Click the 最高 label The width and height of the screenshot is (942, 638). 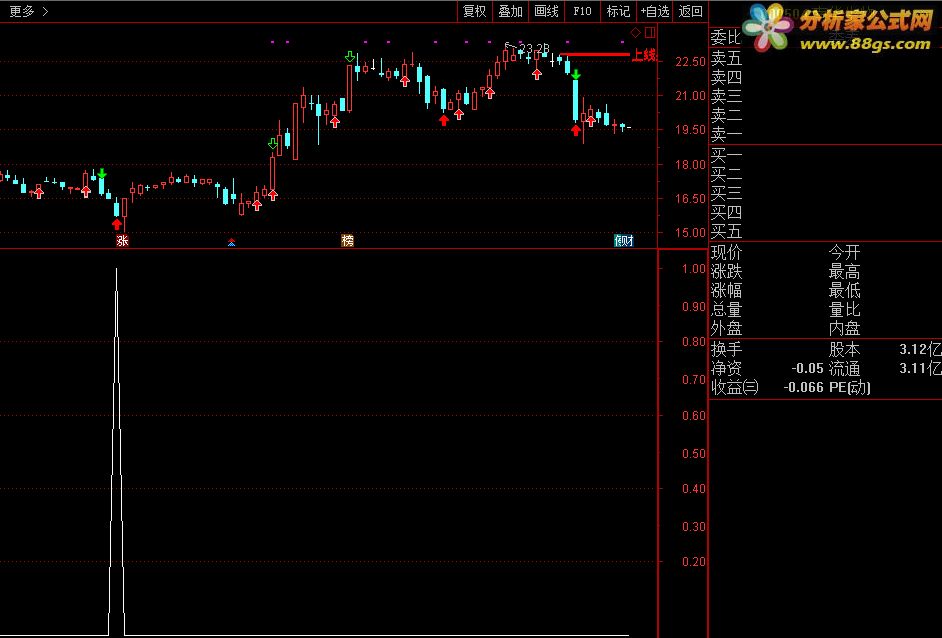click(844, 272)
